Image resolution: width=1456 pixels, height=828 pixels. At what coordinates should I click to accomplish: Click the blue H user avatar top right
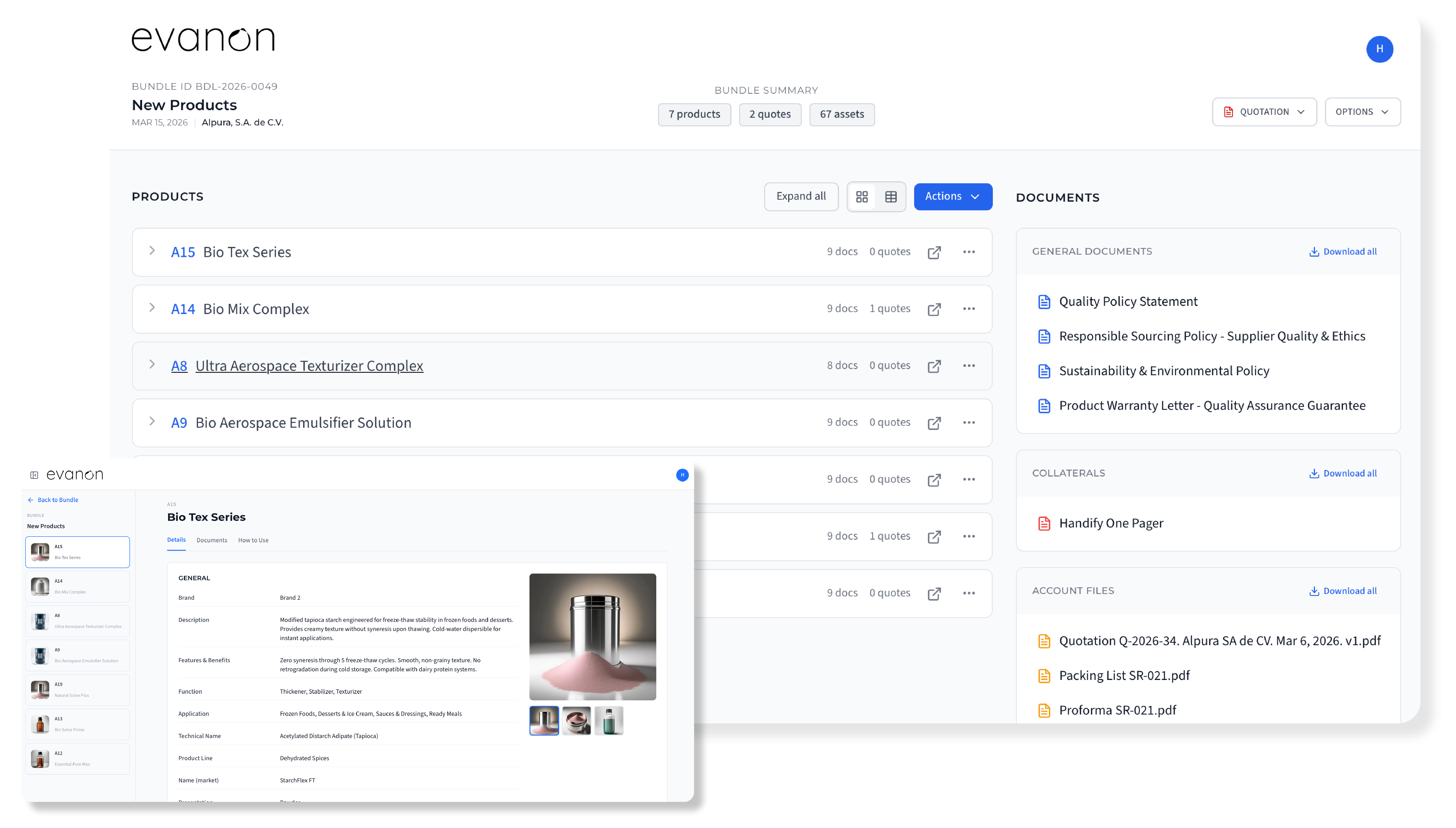(1379, 49)
